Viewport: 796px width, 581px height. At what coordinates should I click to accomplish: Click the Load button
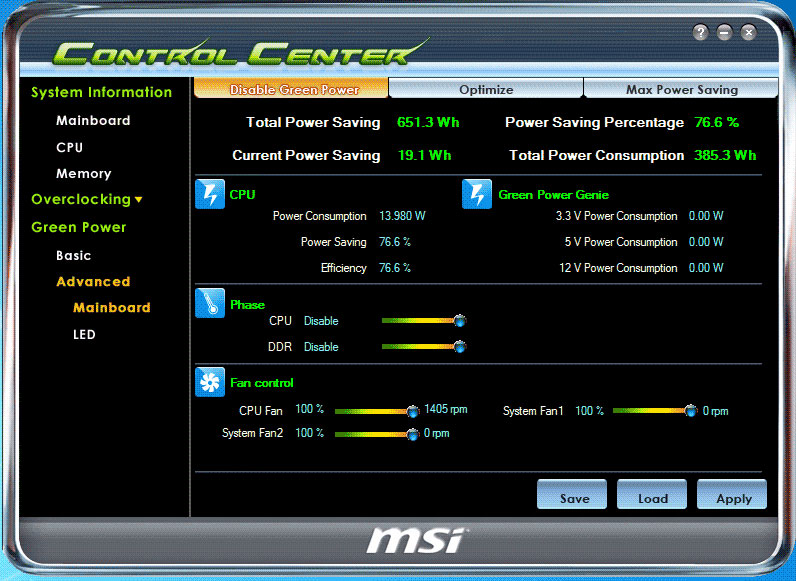[x=652, y=494]
